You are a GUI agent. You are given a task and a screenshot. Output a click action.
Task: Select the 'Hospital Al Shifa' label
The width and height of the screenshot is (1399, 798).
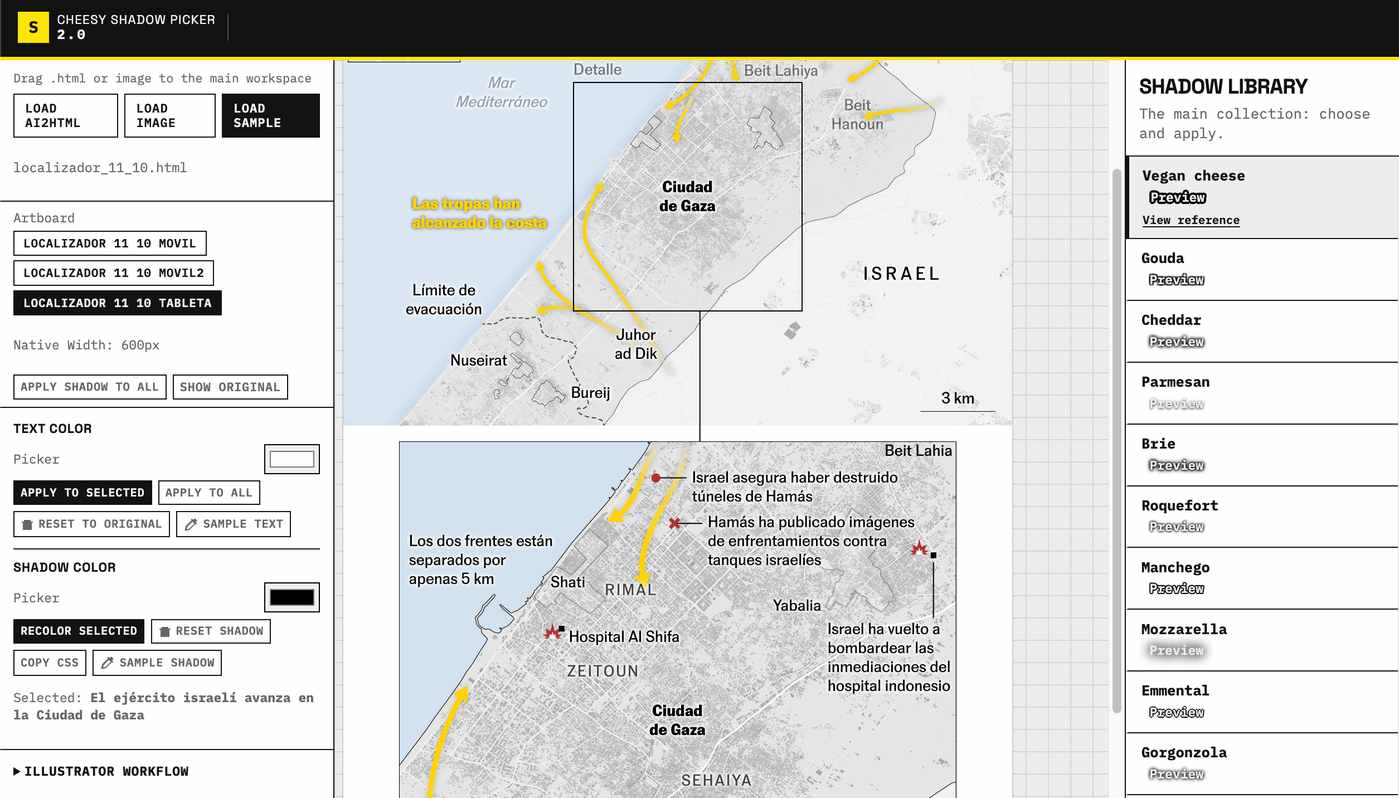coord(624,637)
